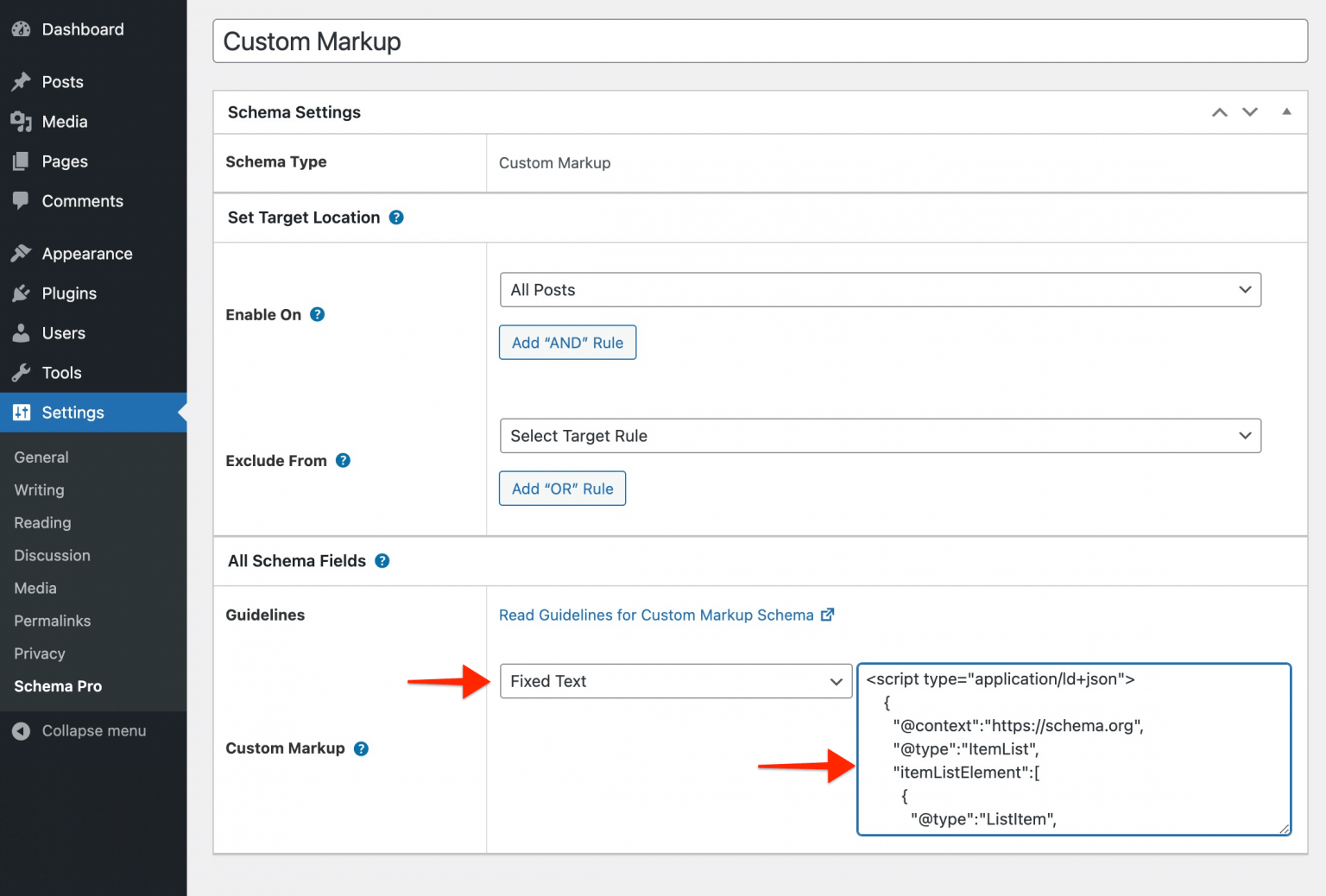Open the Media library icon
Image resolution: width=1326 pixels, height=896 pixels.
point(22,122)
